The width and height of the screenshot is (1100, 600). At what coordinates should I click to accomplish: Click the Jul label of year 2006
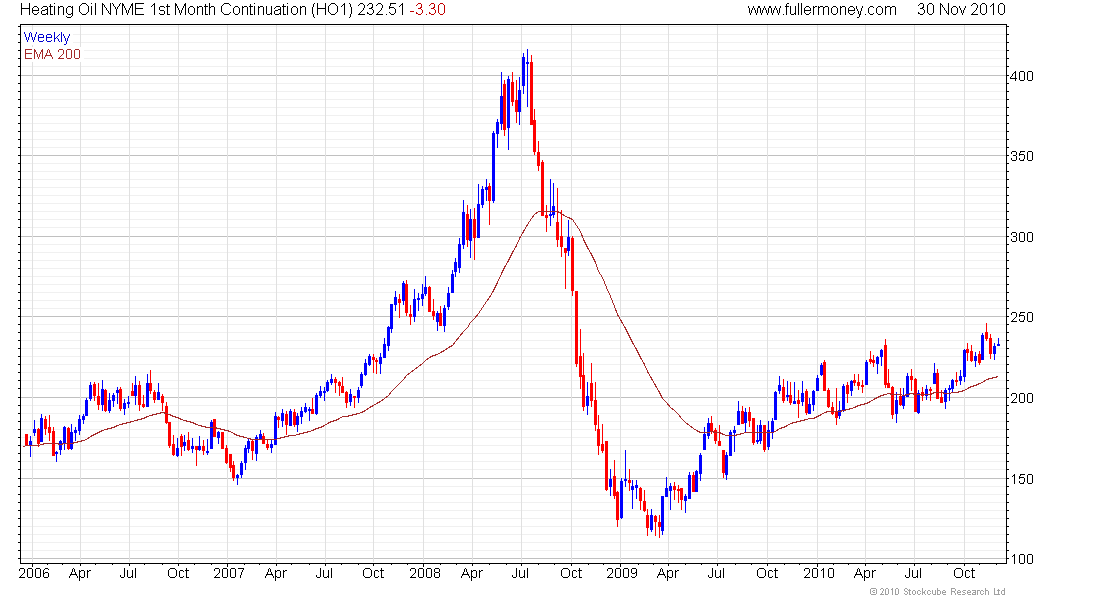128,573
